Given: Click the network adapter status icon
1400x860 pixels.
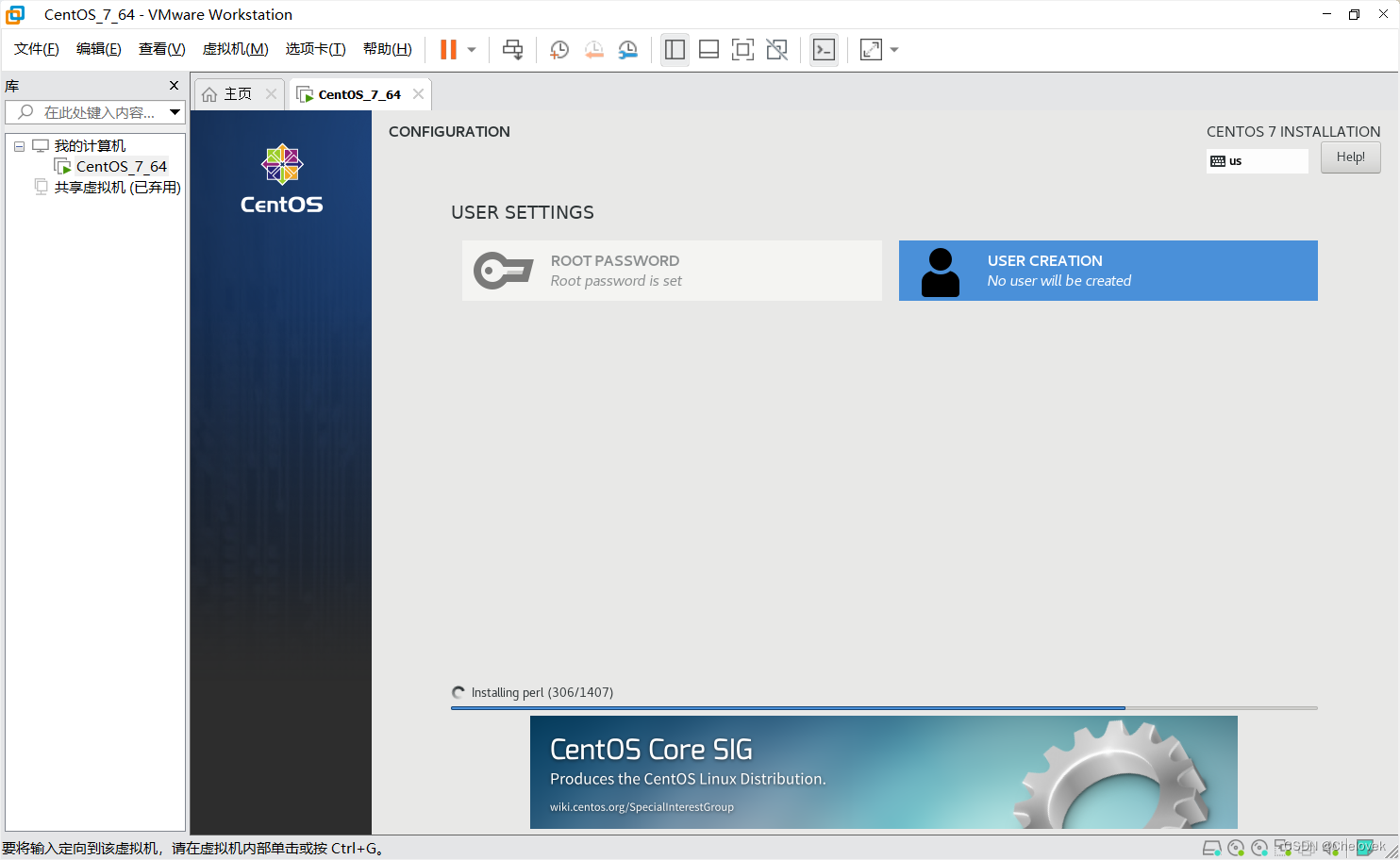Looking at the screenshot, I should 1283,848.
